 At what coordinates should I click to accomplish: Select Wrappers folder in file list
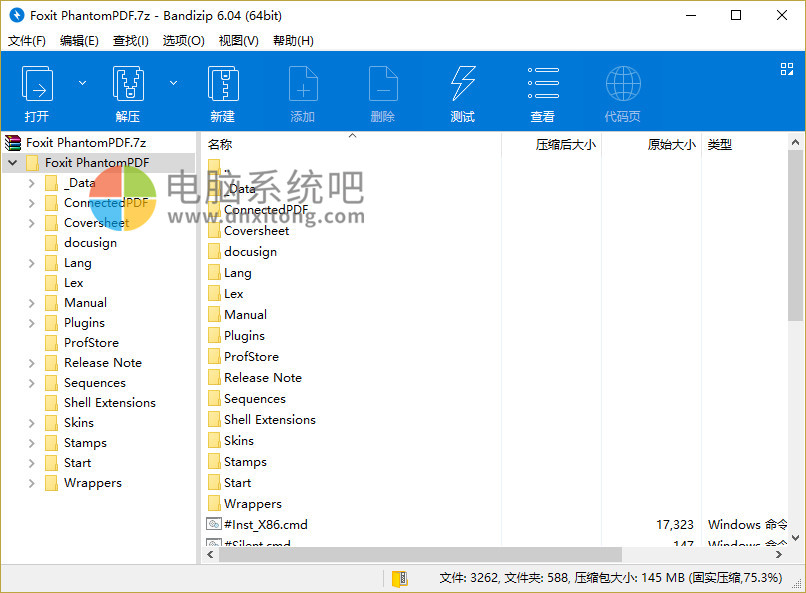(x=253, y=505)
